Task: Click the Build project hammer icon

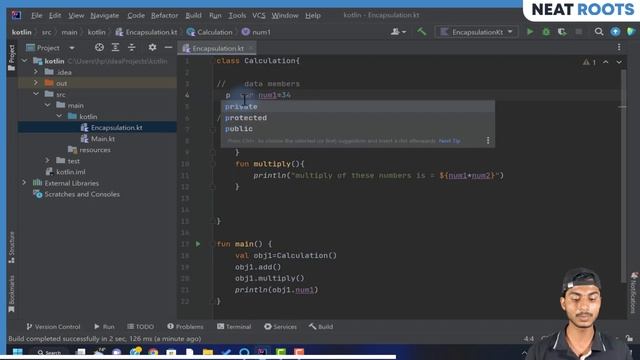Action: 422,31
